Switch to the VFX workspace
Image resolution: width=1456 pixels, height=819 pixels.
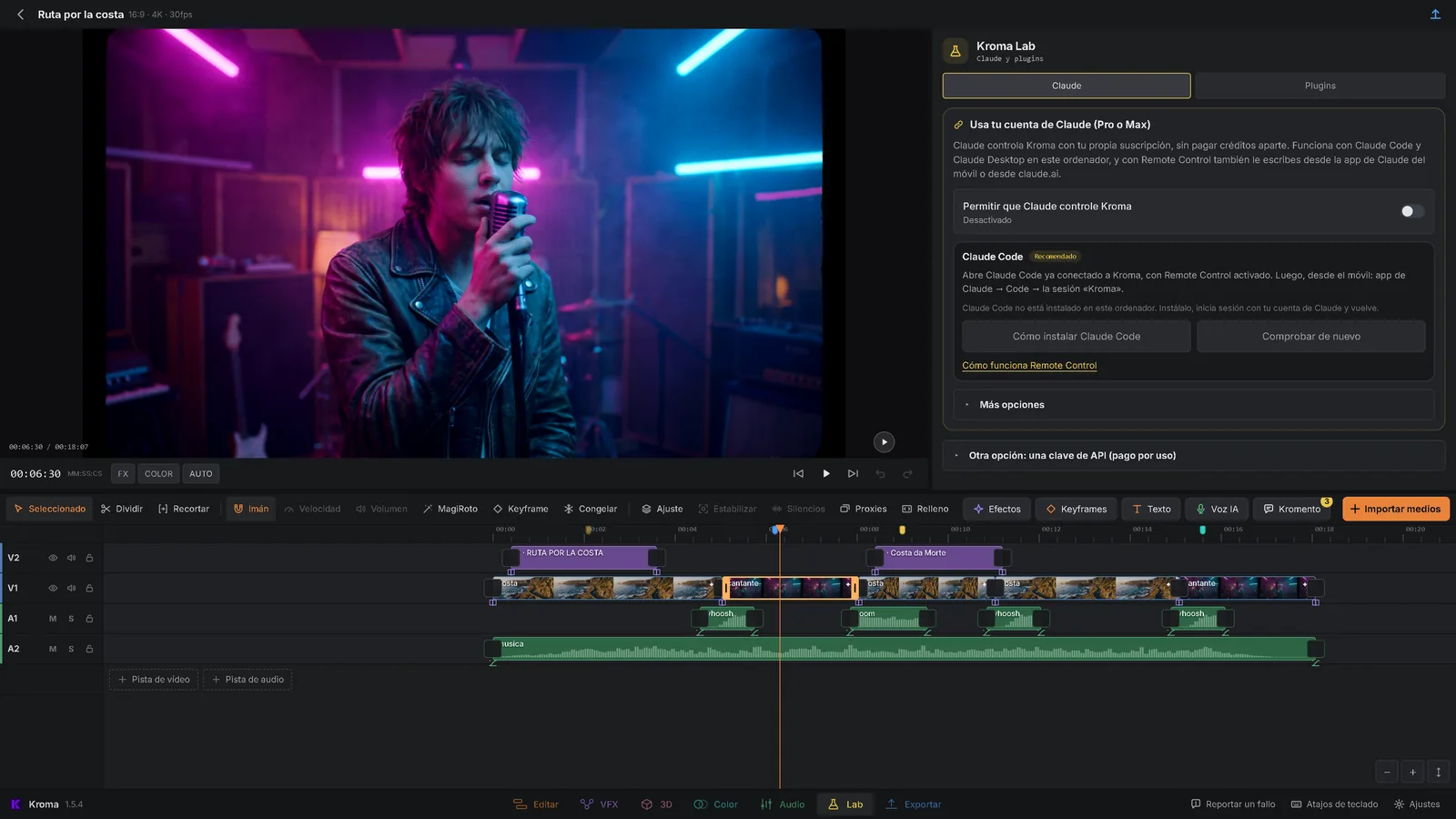[600, 804]
